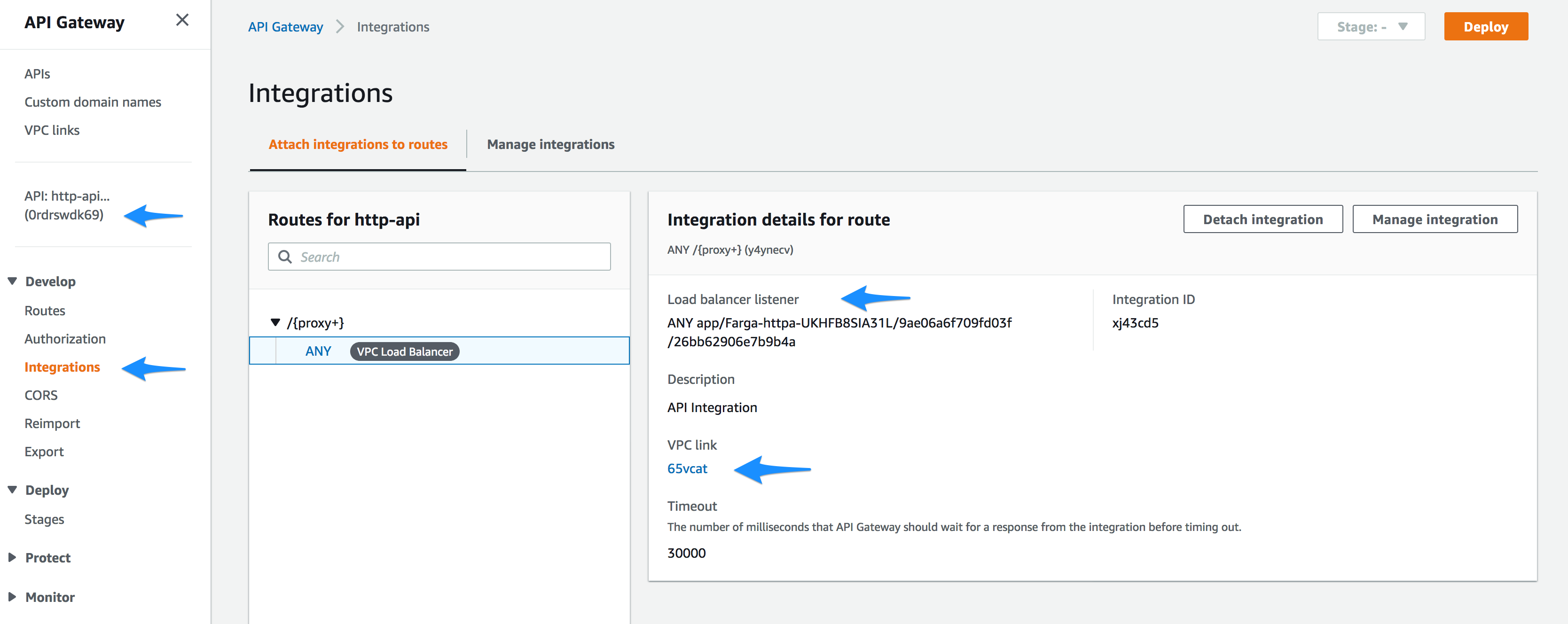Screen dimensions: 1568x624
Task: Close the API Gateway side panel
Action: tap(182, 21)
